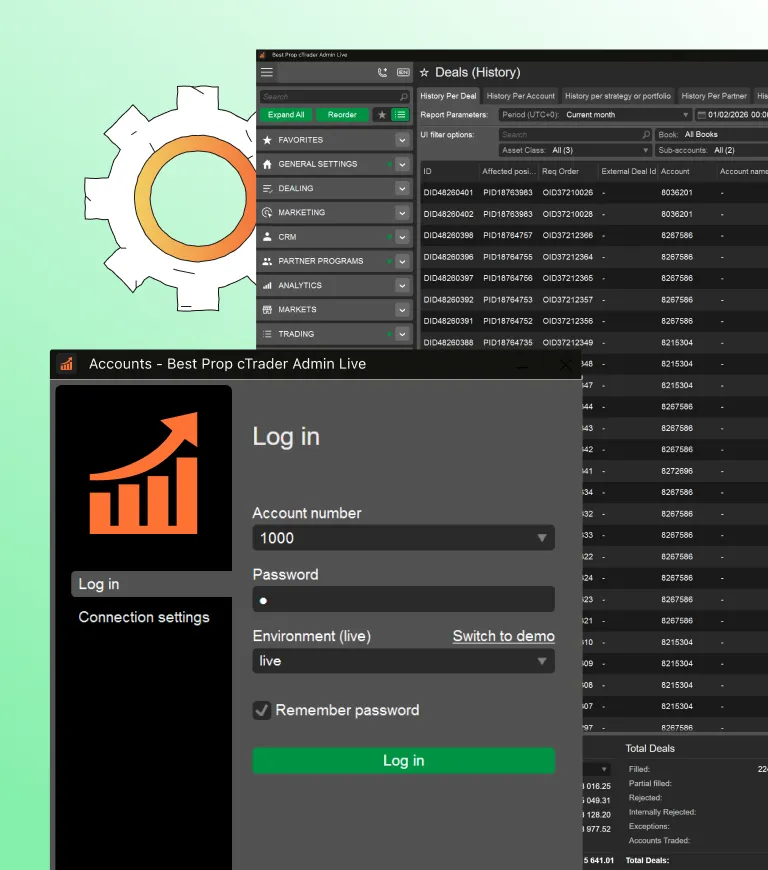This screenshot has height=870, width=768.
Task: Click the UI filter options Search field
Action: (x=575, y=135)
